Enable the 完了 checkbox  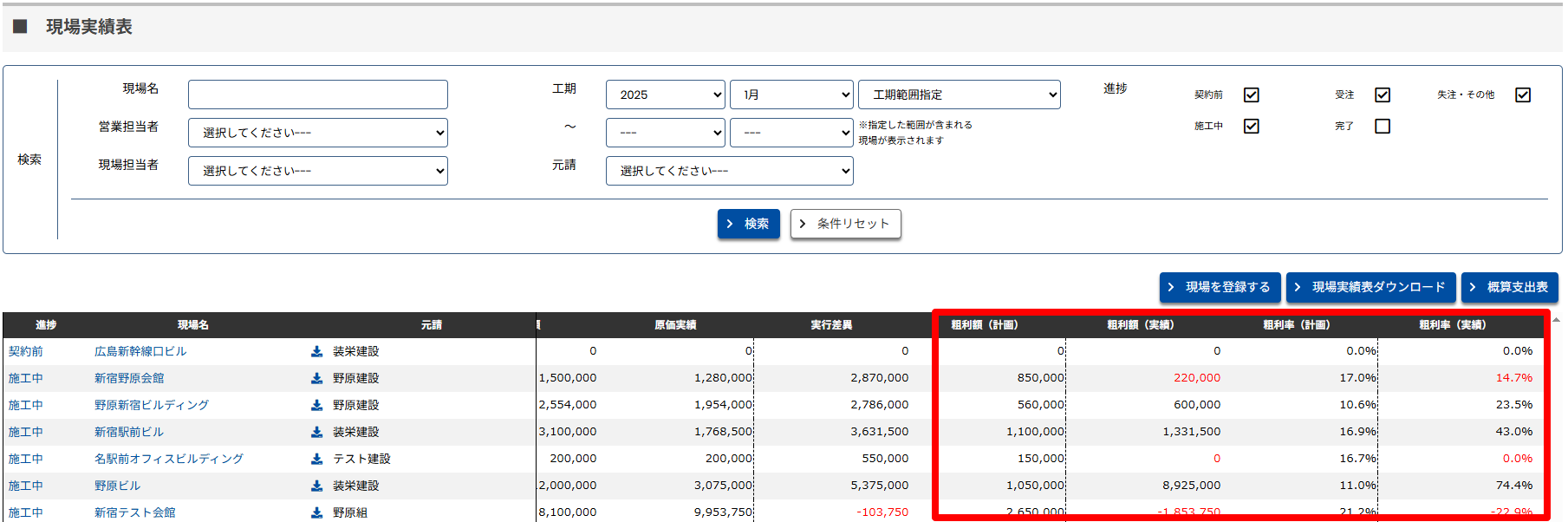1383,127
